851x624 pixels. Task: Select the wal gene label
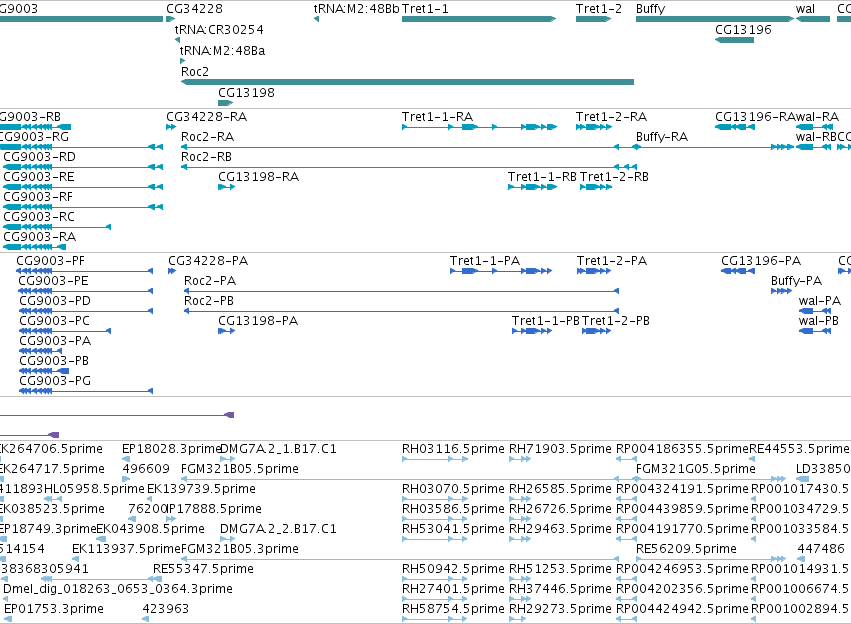(805, 9)
